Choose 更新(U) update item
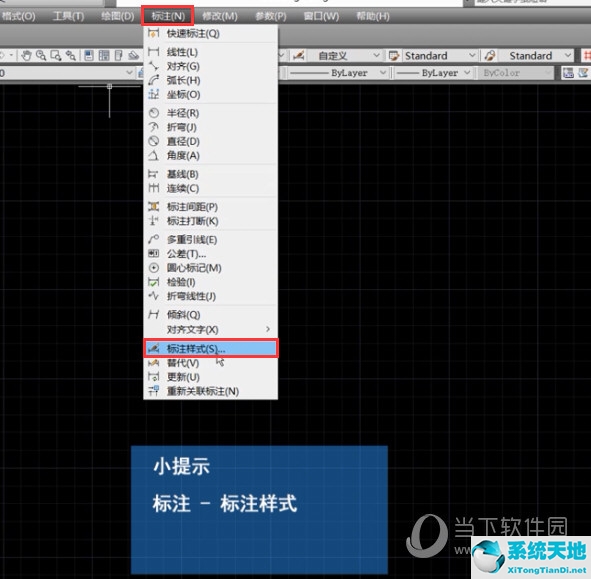The height and width of the screenshot is (579, 591). [211, 377]
